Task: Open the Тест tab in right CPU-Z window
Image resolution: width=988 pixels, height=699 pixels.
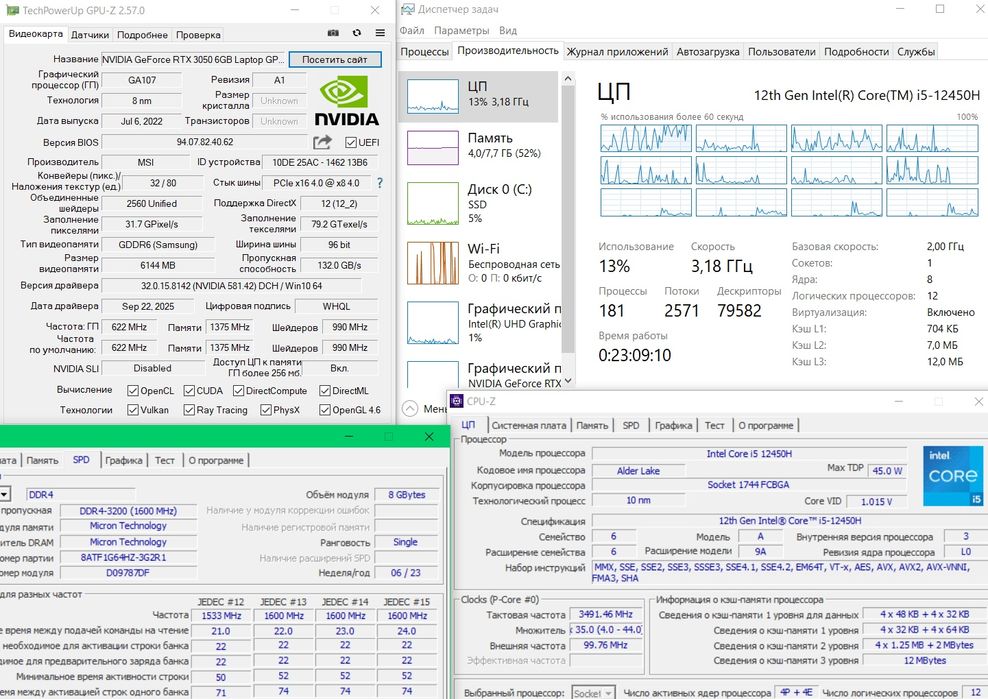Action: coord(714,425)
